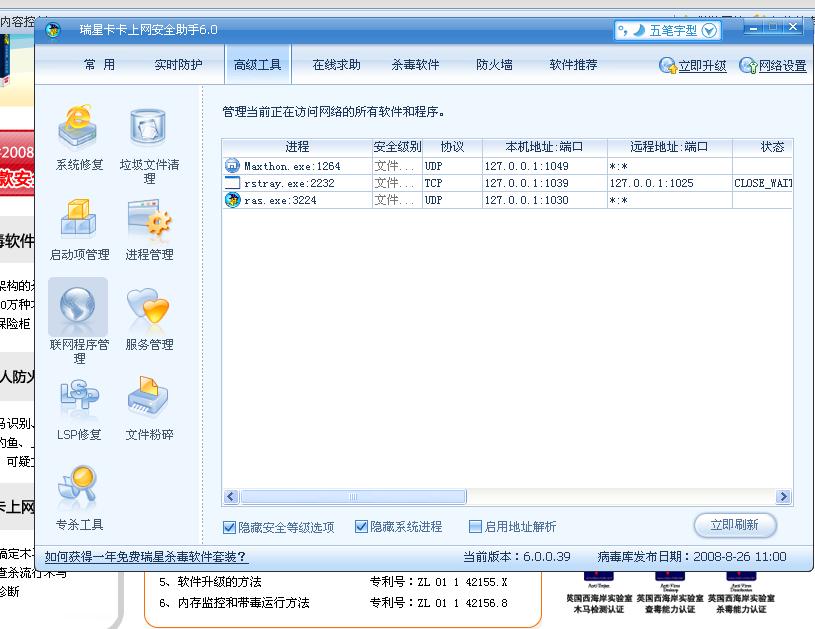
Task: Click the 病毒库发布日期 status text
Action: (692, 557)
